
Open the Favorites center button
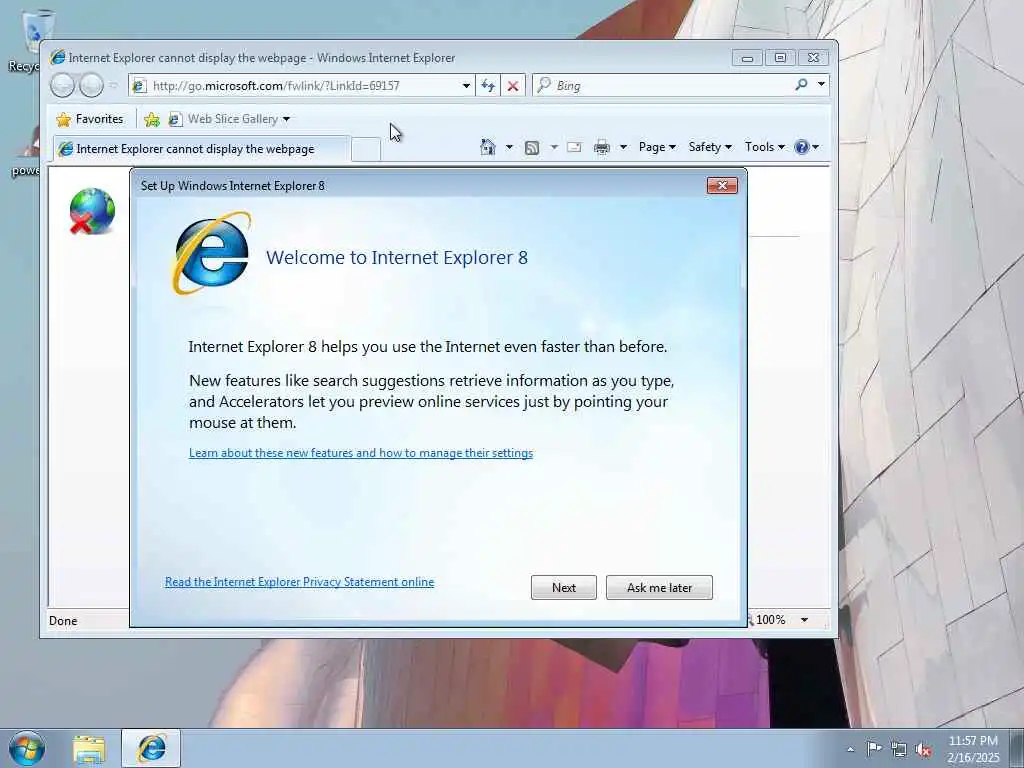(90, 119)
